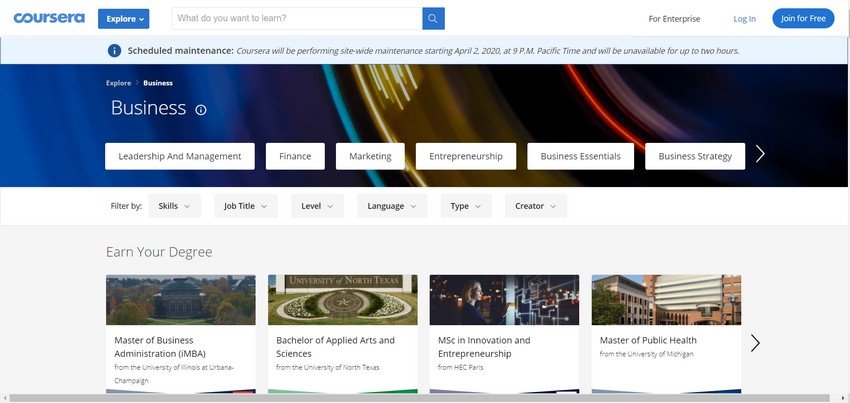Click 'Scheduled maintenance:' bold text
This screenshot has width=850, height=403.
(x=181, y=51)
